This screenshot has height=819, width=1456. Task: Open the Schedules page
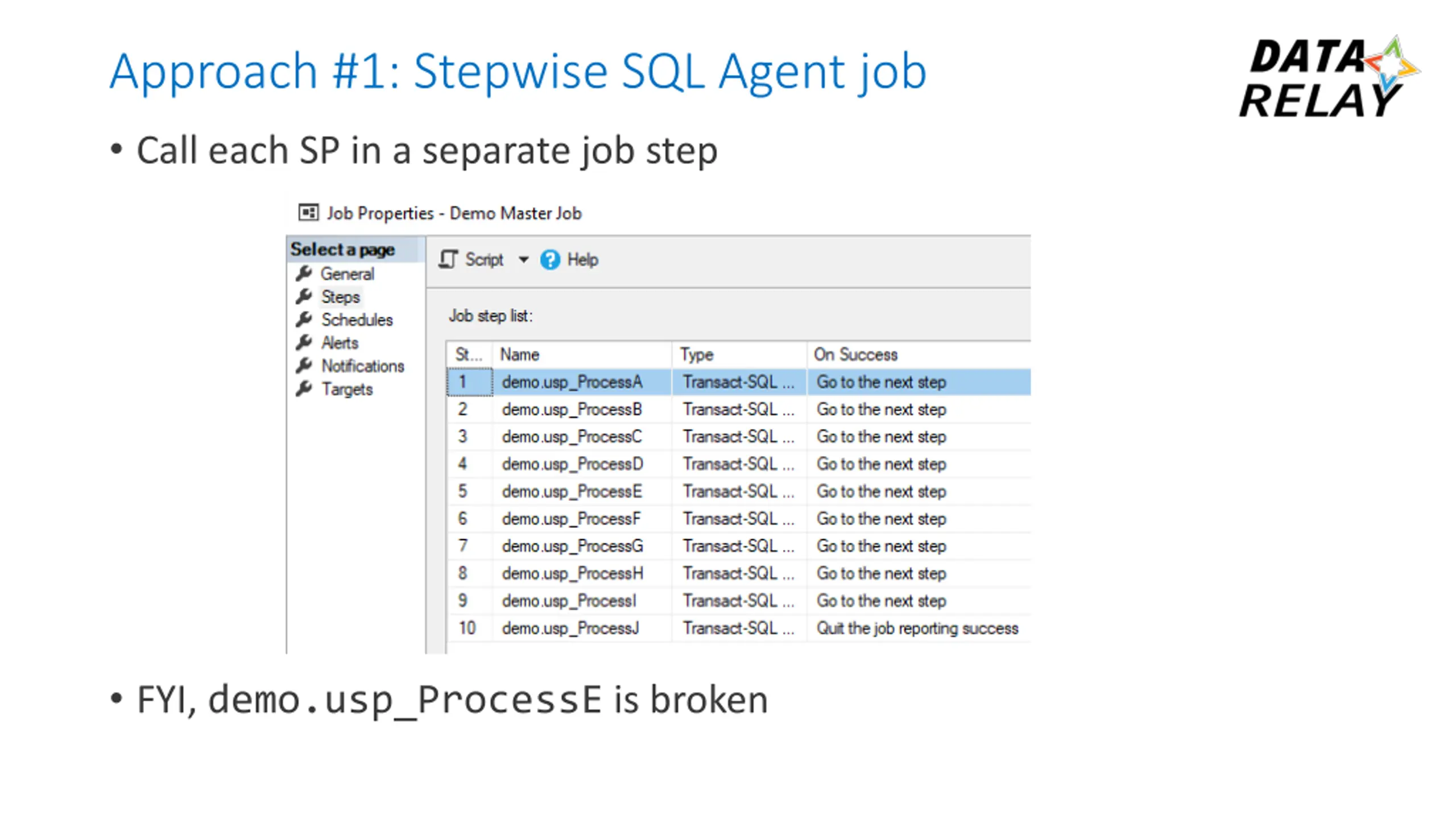(x=357, y=320)
